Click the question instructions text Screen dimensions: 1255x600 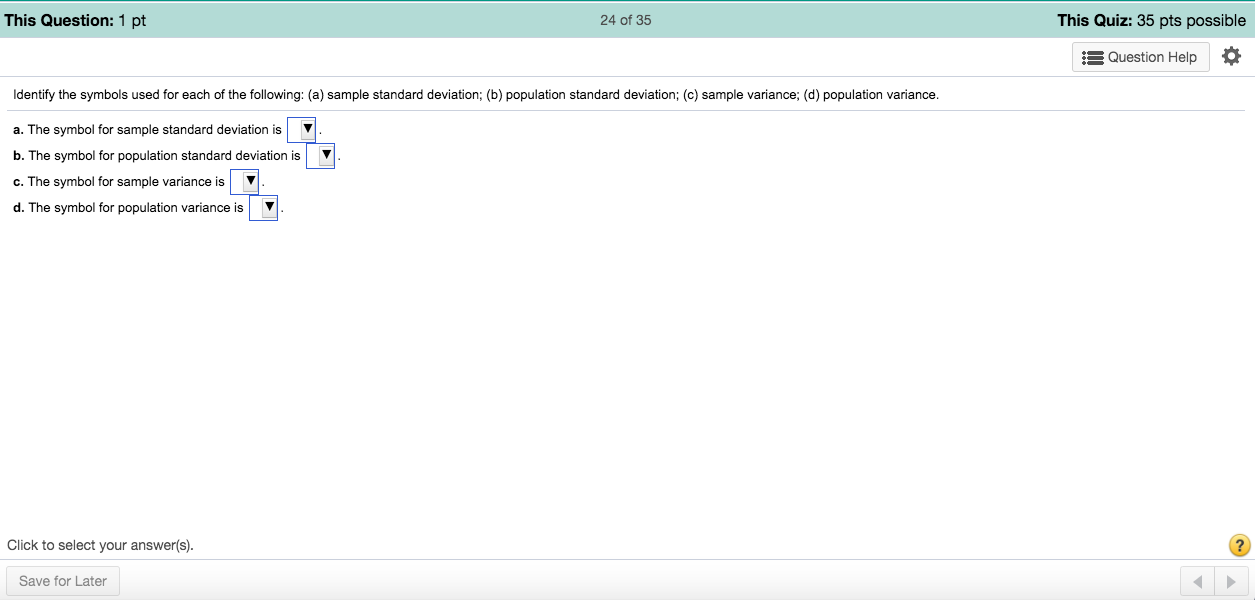point(475,94)
